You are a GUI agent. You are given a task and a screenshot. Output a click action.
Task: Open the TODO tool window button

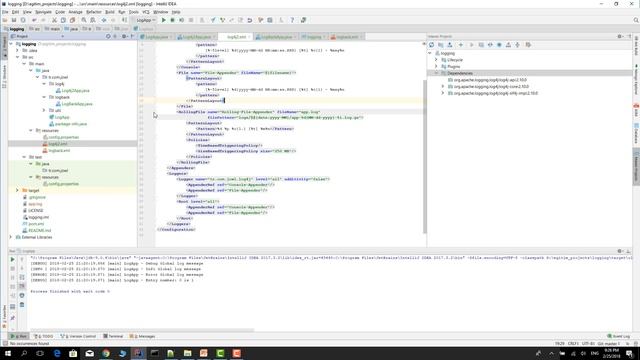point(44,336)
